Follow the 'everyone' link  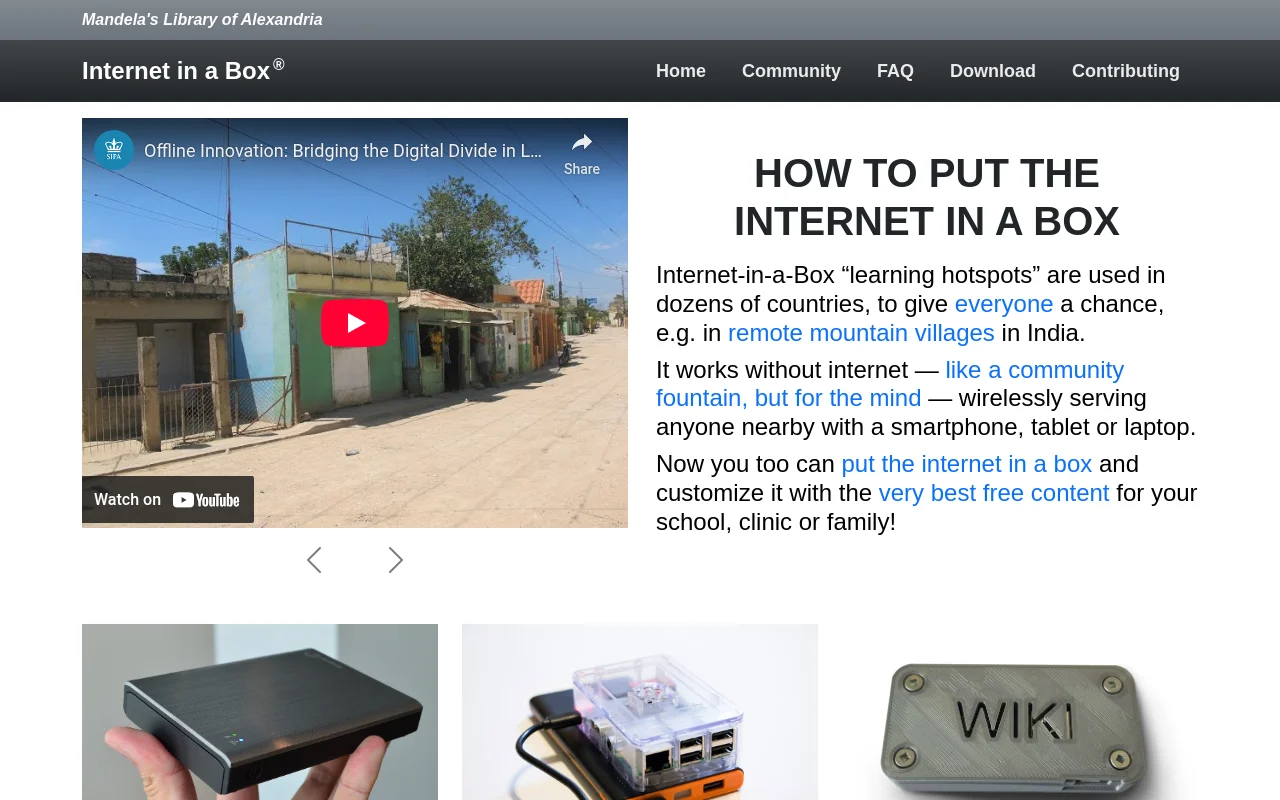[x=1004, y=304]
